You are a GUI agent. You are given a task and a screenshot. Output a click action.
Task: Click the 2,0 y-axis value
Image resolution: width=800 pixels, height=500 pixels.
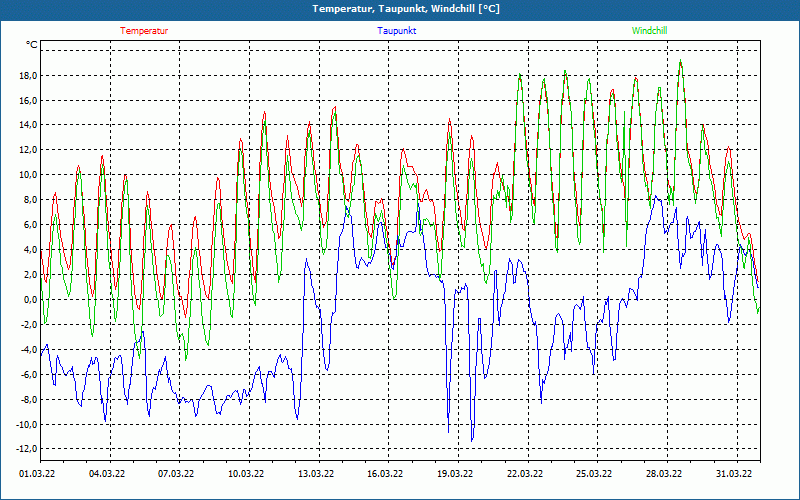[30, 274]
